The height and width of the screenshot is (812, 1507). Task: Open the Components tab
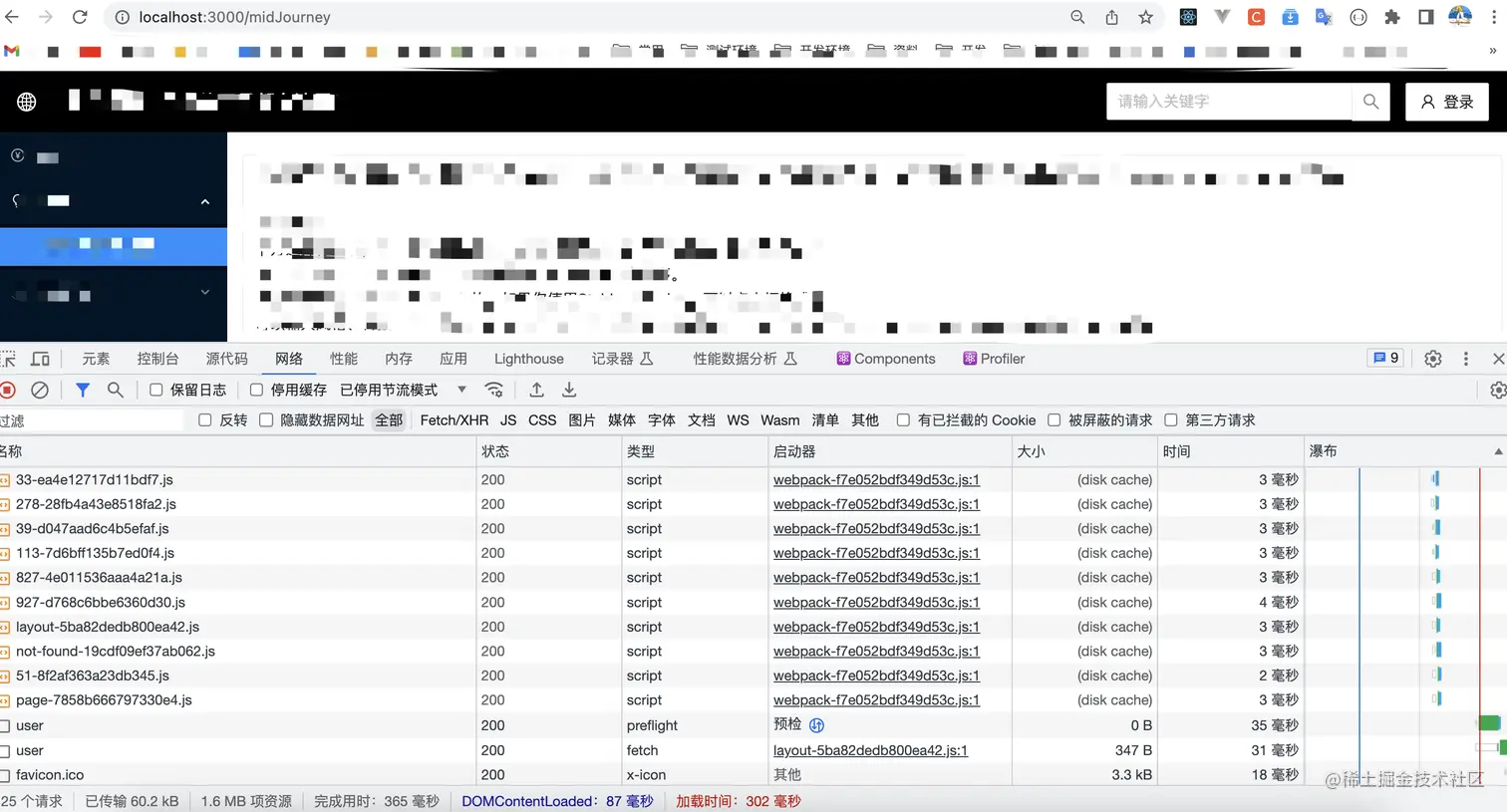tap(886, 359)
